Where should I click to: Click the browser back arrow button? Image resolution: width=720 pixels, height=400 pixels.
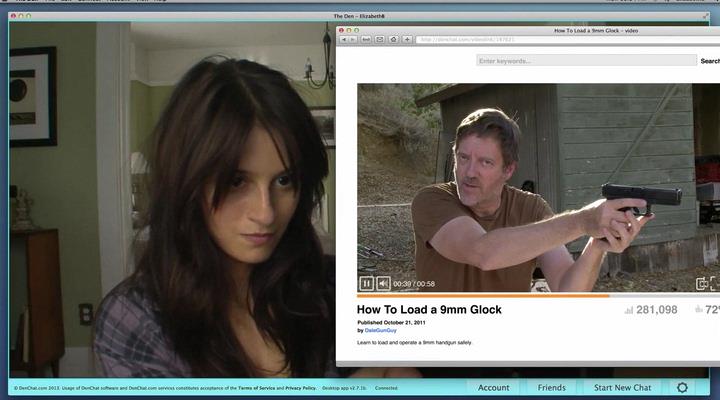click(x=343, y=40)
